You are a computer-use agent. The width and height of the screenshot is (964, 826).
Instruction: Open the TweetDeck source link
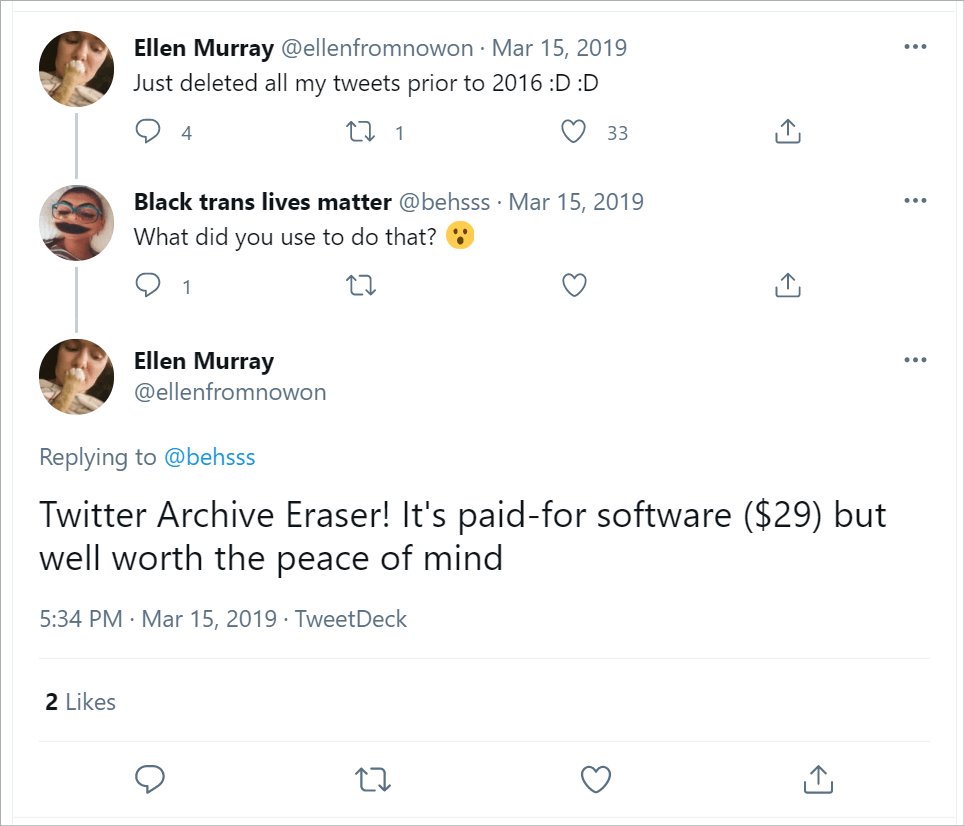coord(350,619)
